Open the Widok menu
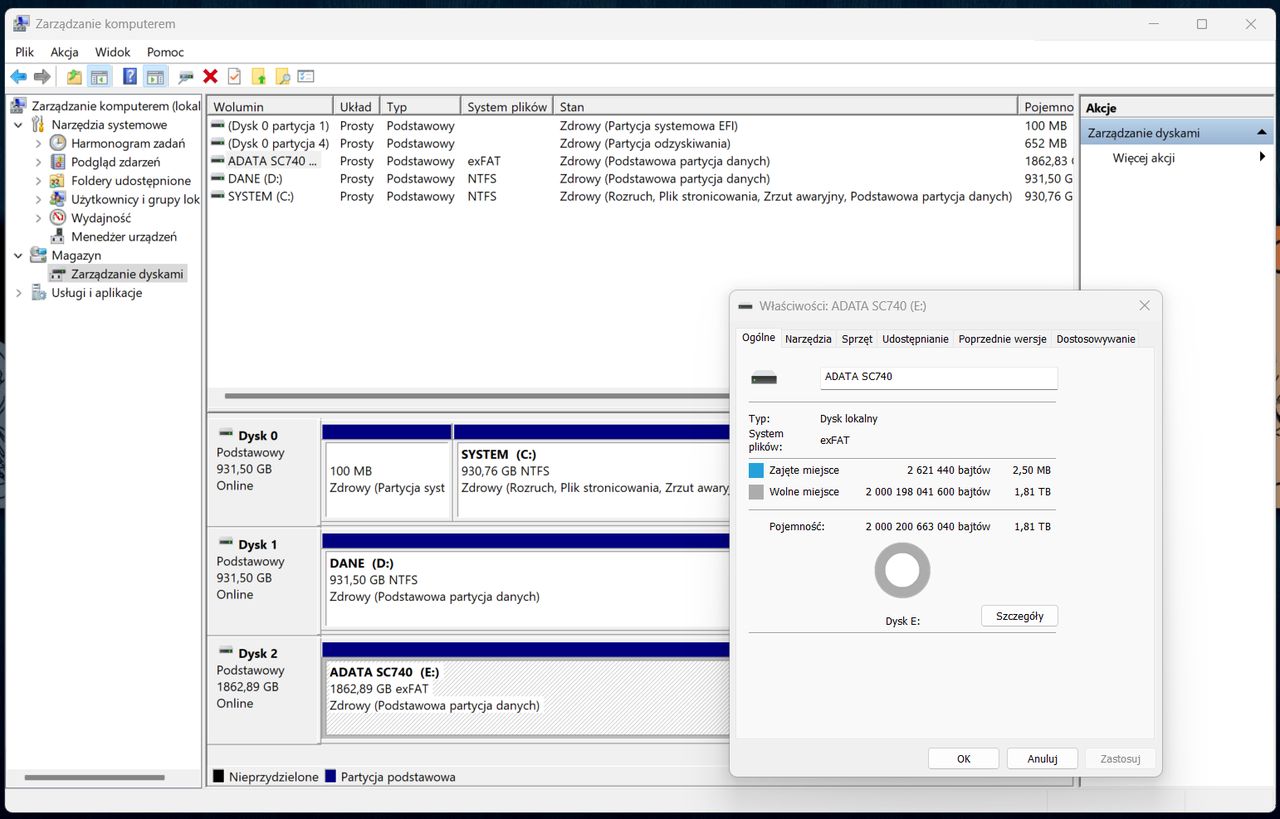The width and height of the screenshot is (1280, 819). point(113,52)
